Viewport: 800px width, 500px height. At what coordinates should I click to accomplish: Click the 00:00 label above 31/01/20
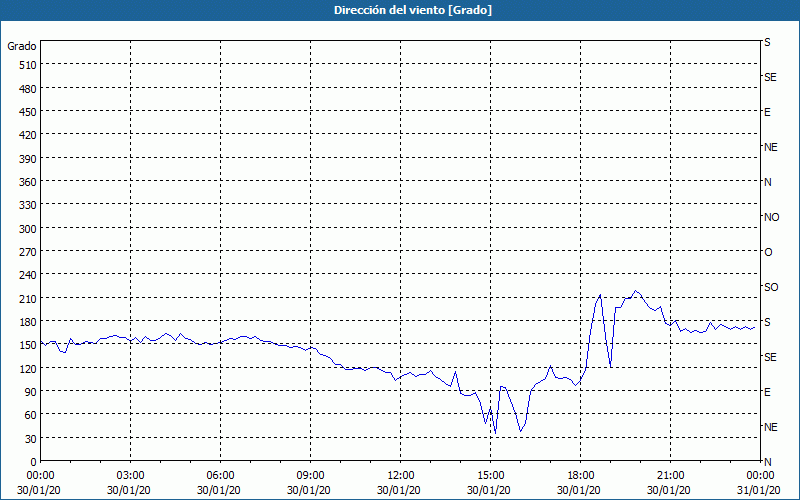760,476
